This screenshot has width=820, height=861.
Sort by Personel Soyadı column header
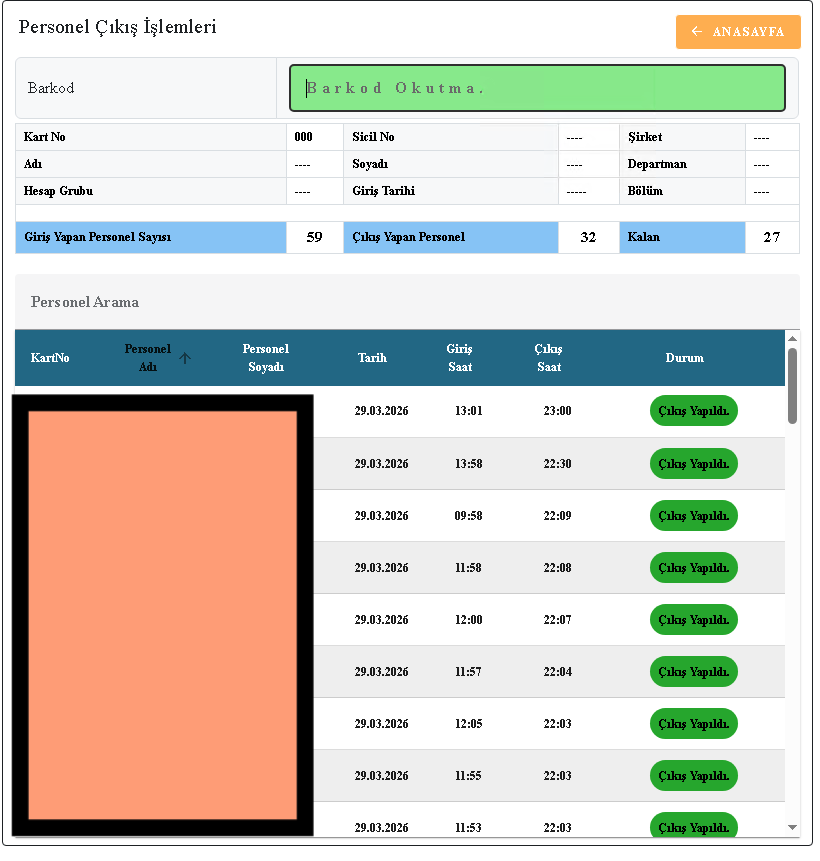[266, 358]
